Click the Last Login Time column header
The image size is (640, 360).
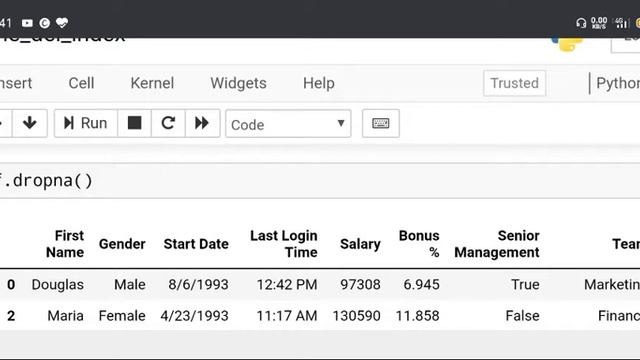[284, 244]
